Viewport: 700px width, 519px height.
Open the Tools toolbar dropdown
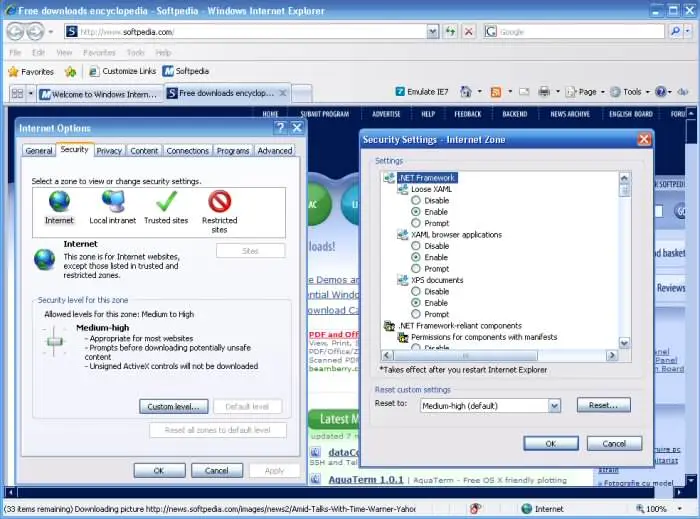[x=630, y=92]
